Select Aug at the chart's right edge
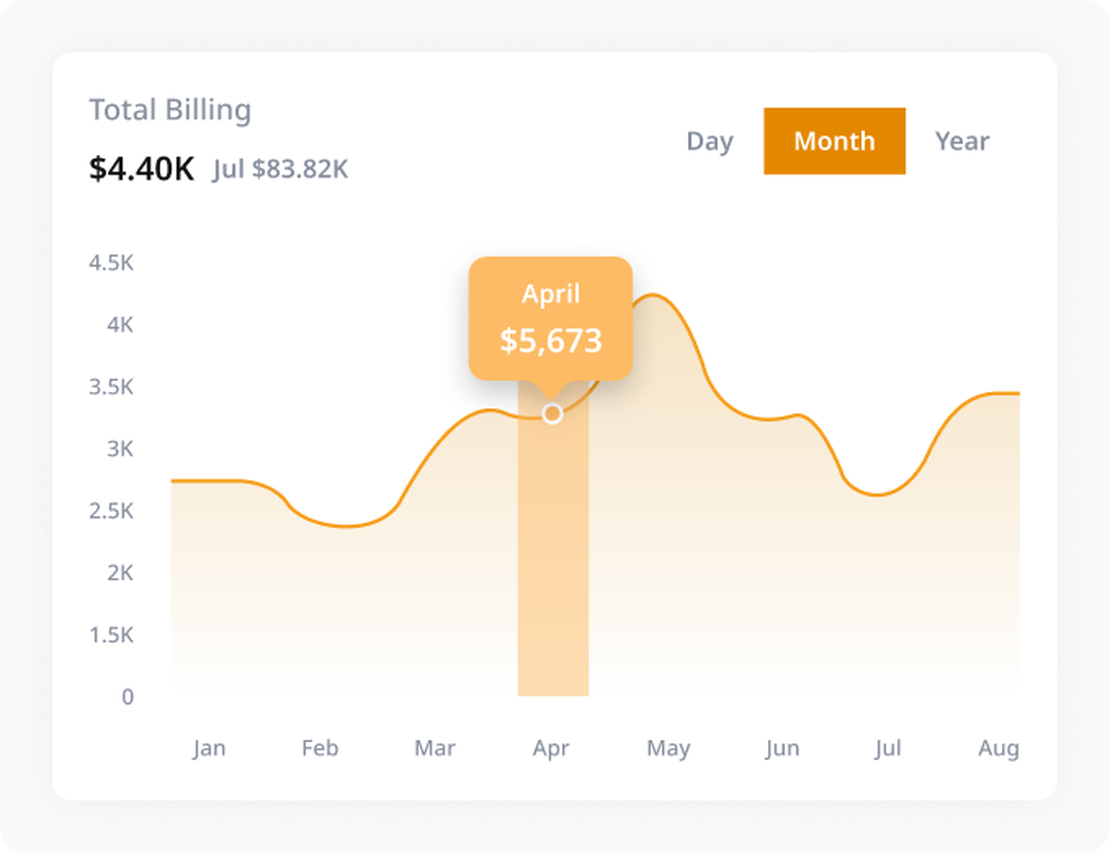This screenshot has width=1110, height=853. 999,747
